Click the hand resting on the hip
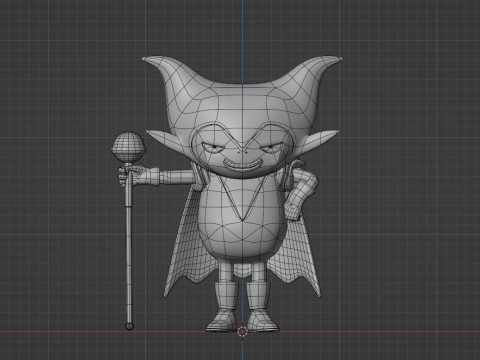 pyautogui.click(x=293, y=212)
